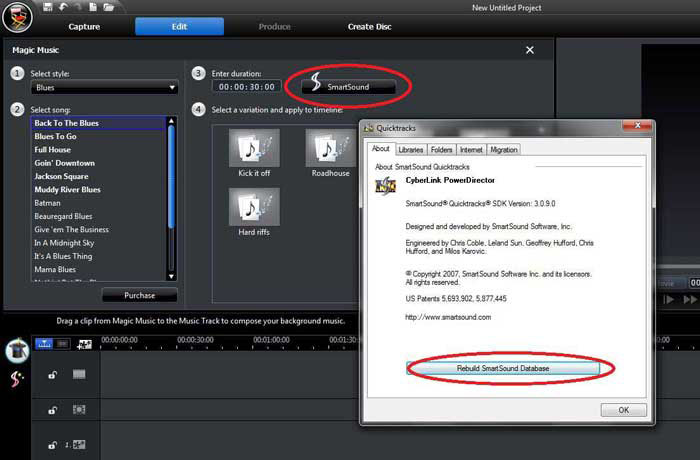
Task: Go to the Edit module
Action: pyautogui.click(x=179, y=26)
